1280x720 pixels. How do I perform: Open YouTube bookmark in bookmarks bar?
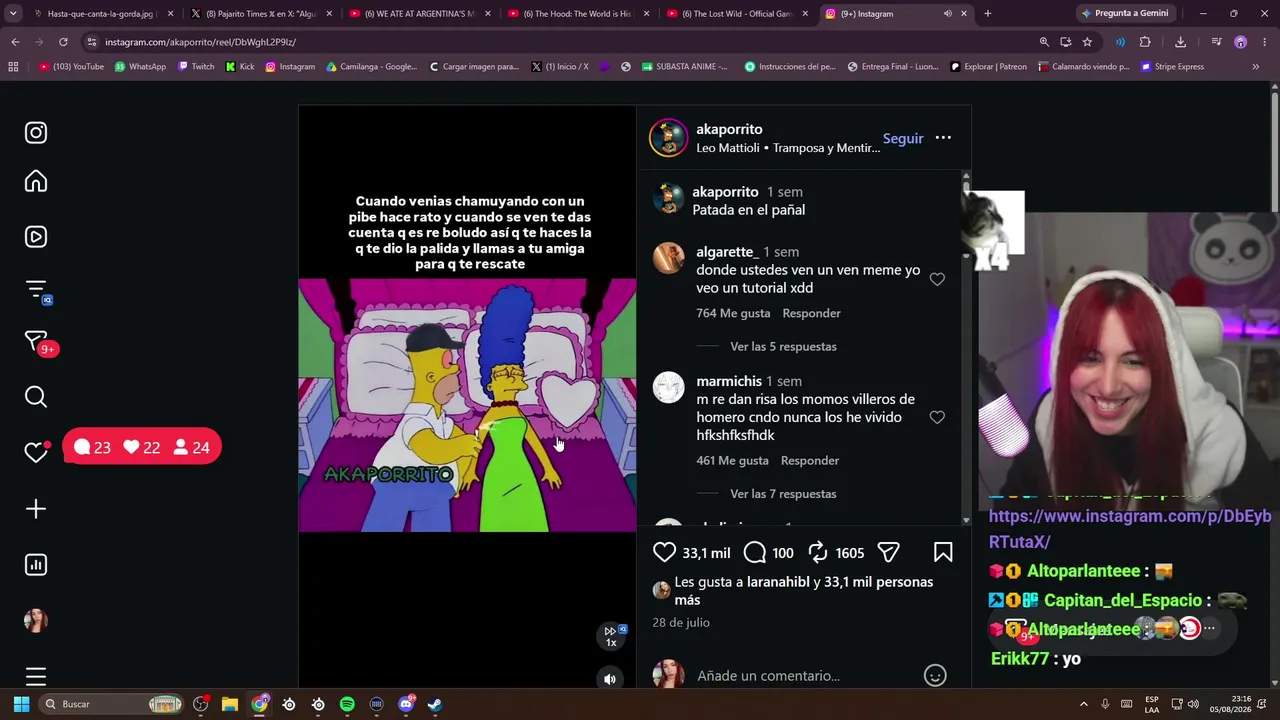pyautogui.click(x=71, y=67)
